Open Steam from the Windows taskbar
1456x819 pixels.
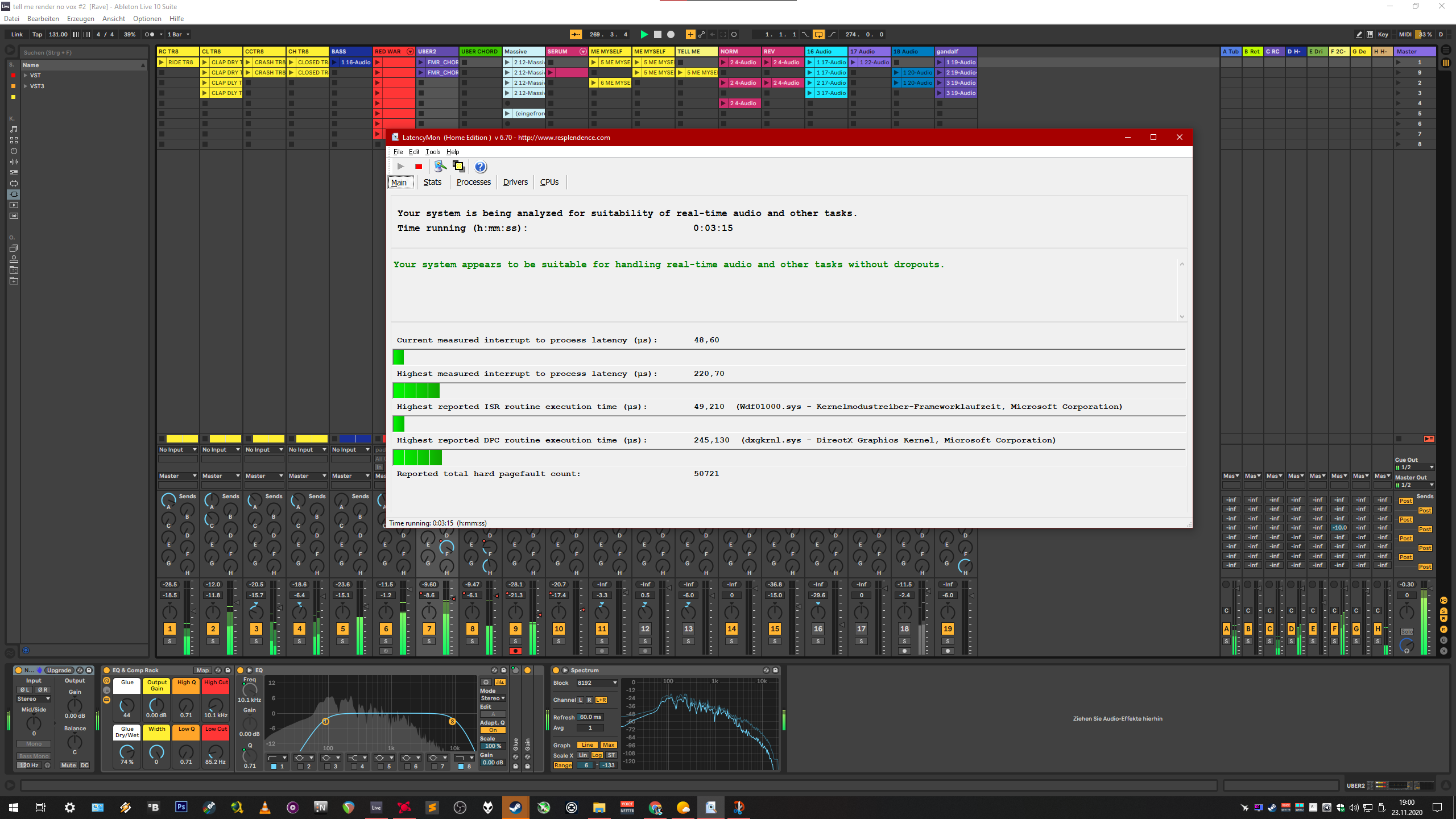click(x=515, y=807)
